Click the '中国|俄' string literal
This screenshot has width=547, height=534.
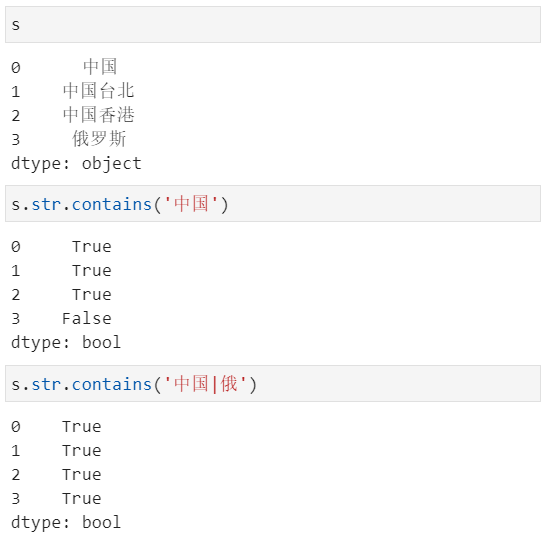click(205, 384)
